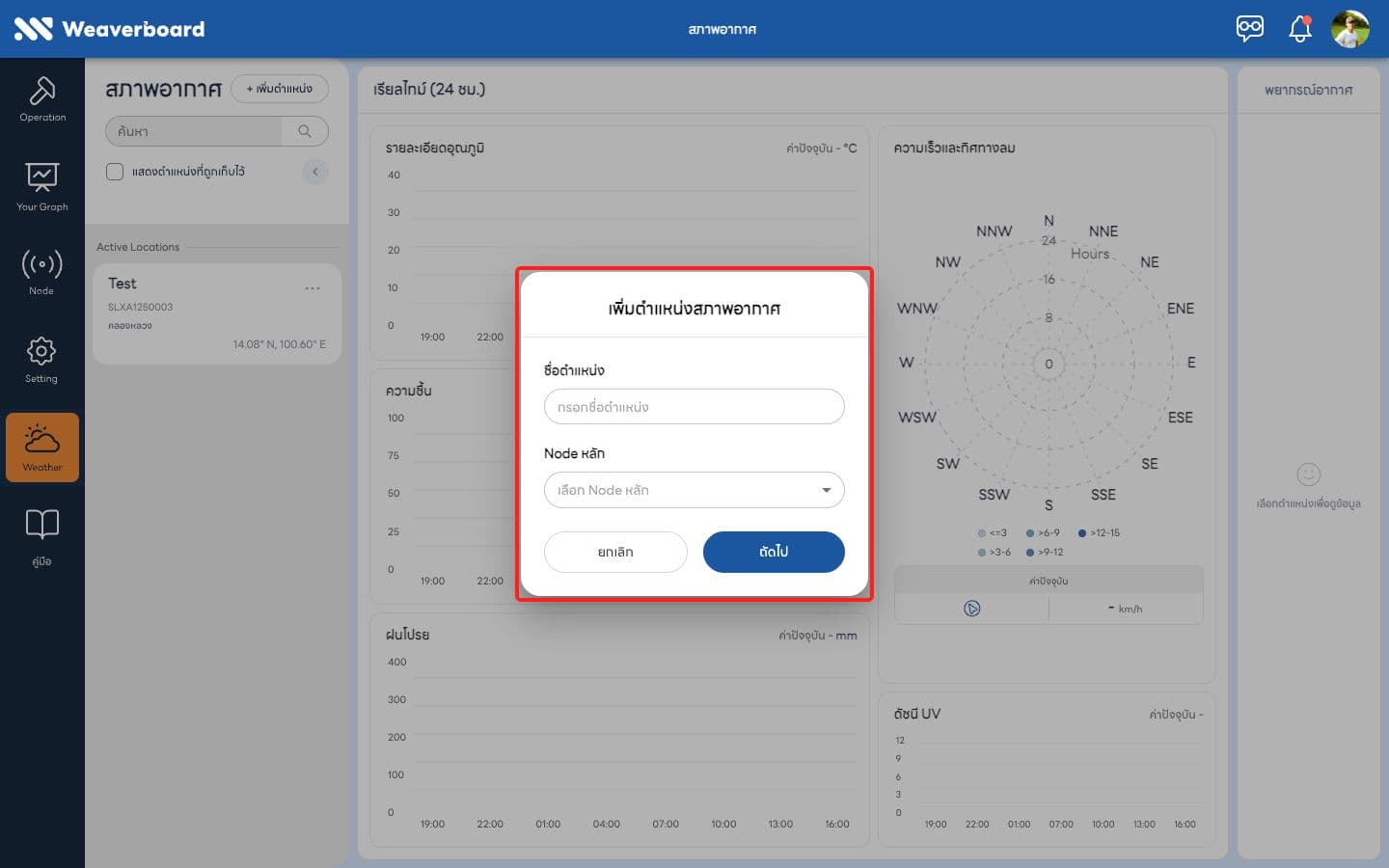Image resolution: width=1389 pixels, height=868 pixels.
Task: Click the search magnifier icon
Action: 305,131
